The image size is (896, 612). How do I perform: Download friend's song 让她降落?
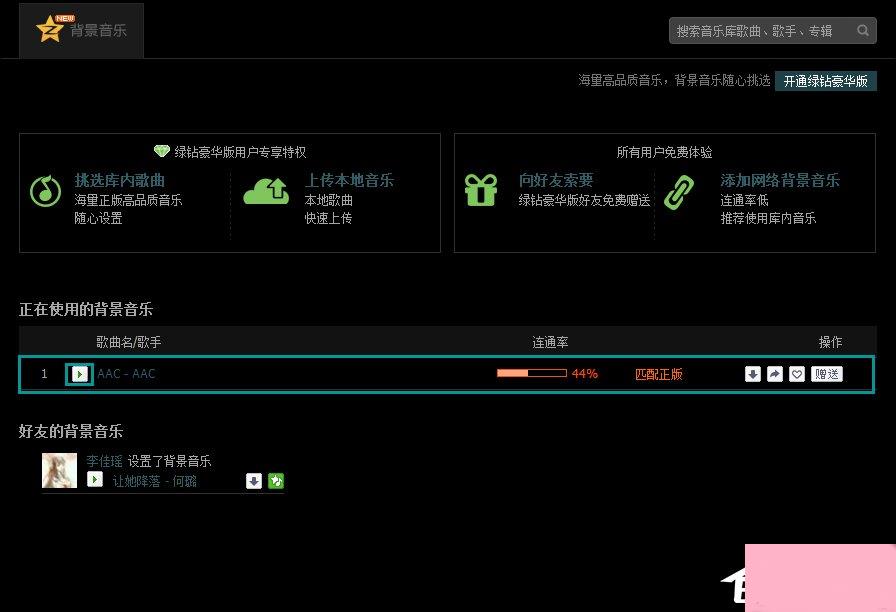(x=254, y=481)
